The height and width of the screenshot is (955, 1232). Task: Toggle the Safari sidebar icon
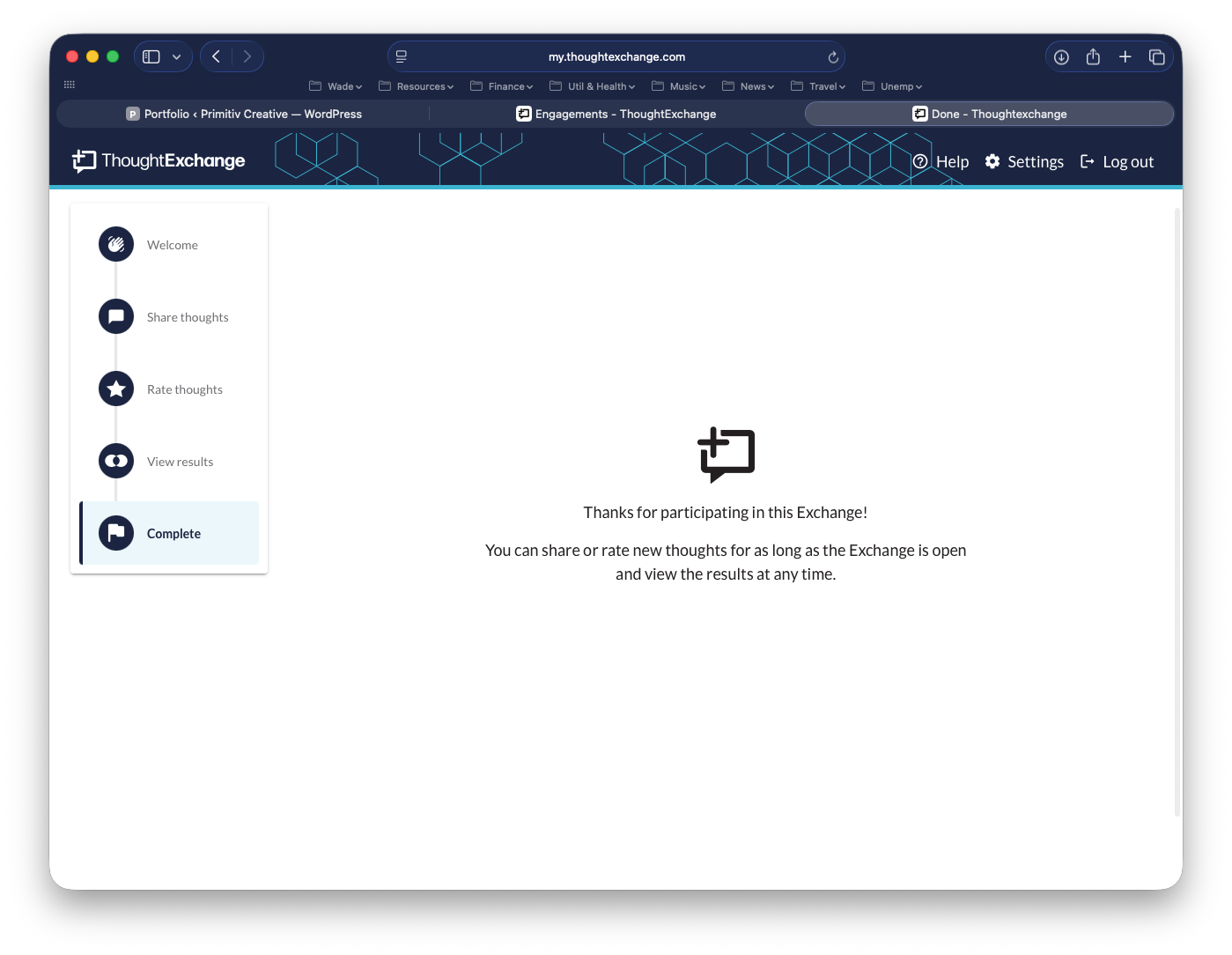pyautogui.click(x=151, y=56)
